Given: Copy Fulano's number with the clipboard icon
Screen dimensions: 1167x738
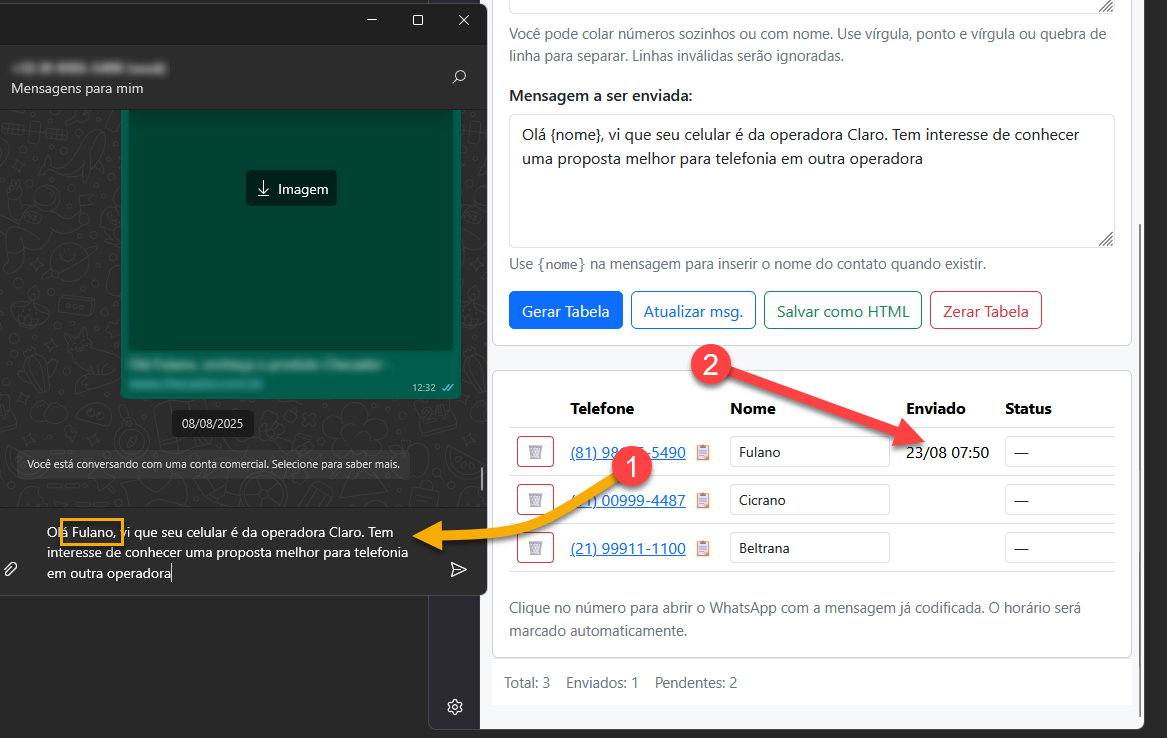Looking at the screenshot, I should (703, 451).
